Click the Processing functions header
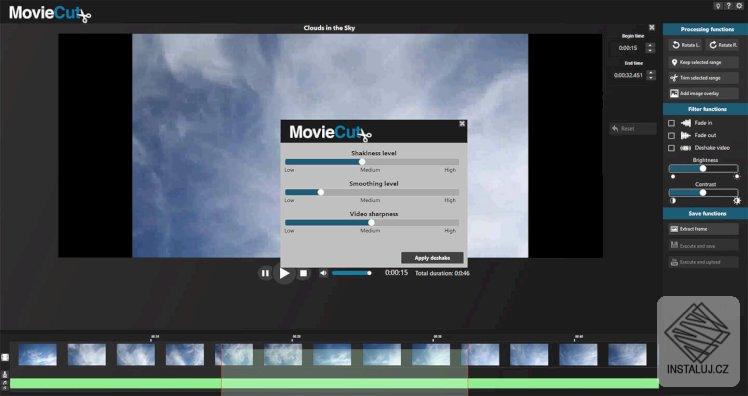This screenshot has width=748, height=396. coord(706,30)
